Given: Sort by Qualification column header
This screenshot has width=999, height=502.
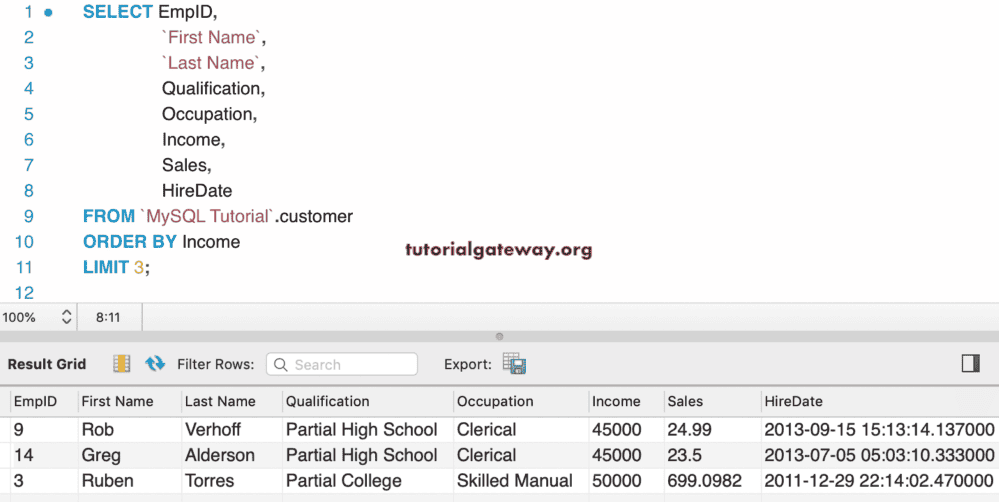Looking at the screenshot, I should pyautogui.click(x=327, y=401).
